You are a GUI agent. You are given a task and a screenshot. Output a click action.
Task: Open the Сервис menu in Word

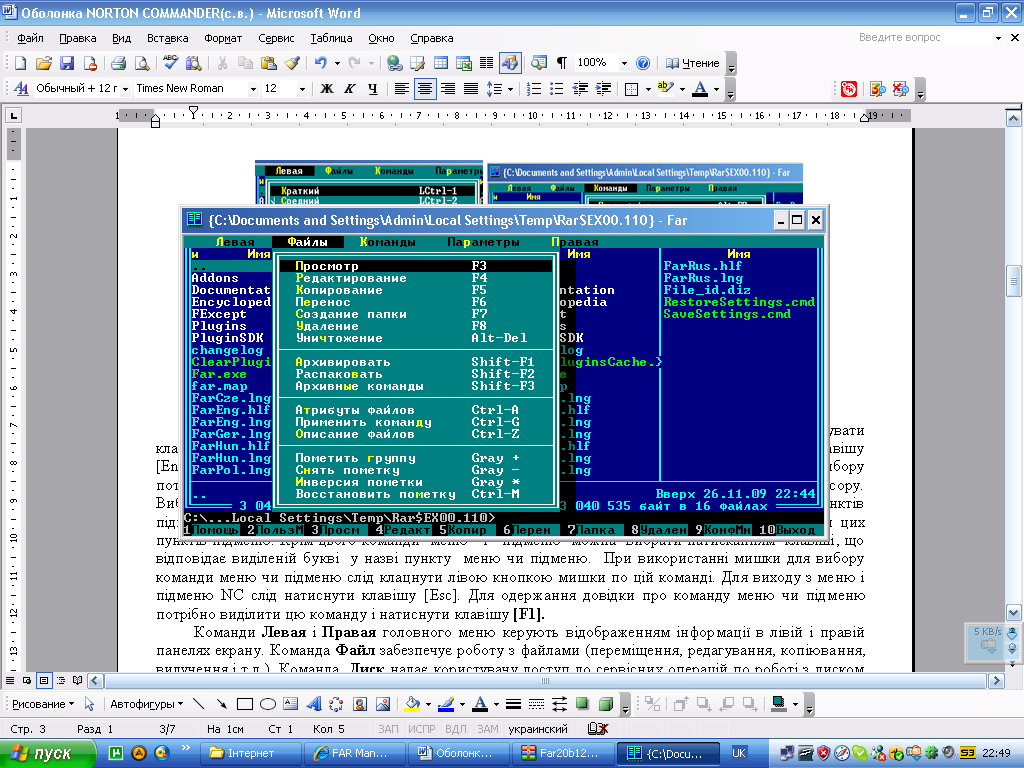[x=276, y=38]
